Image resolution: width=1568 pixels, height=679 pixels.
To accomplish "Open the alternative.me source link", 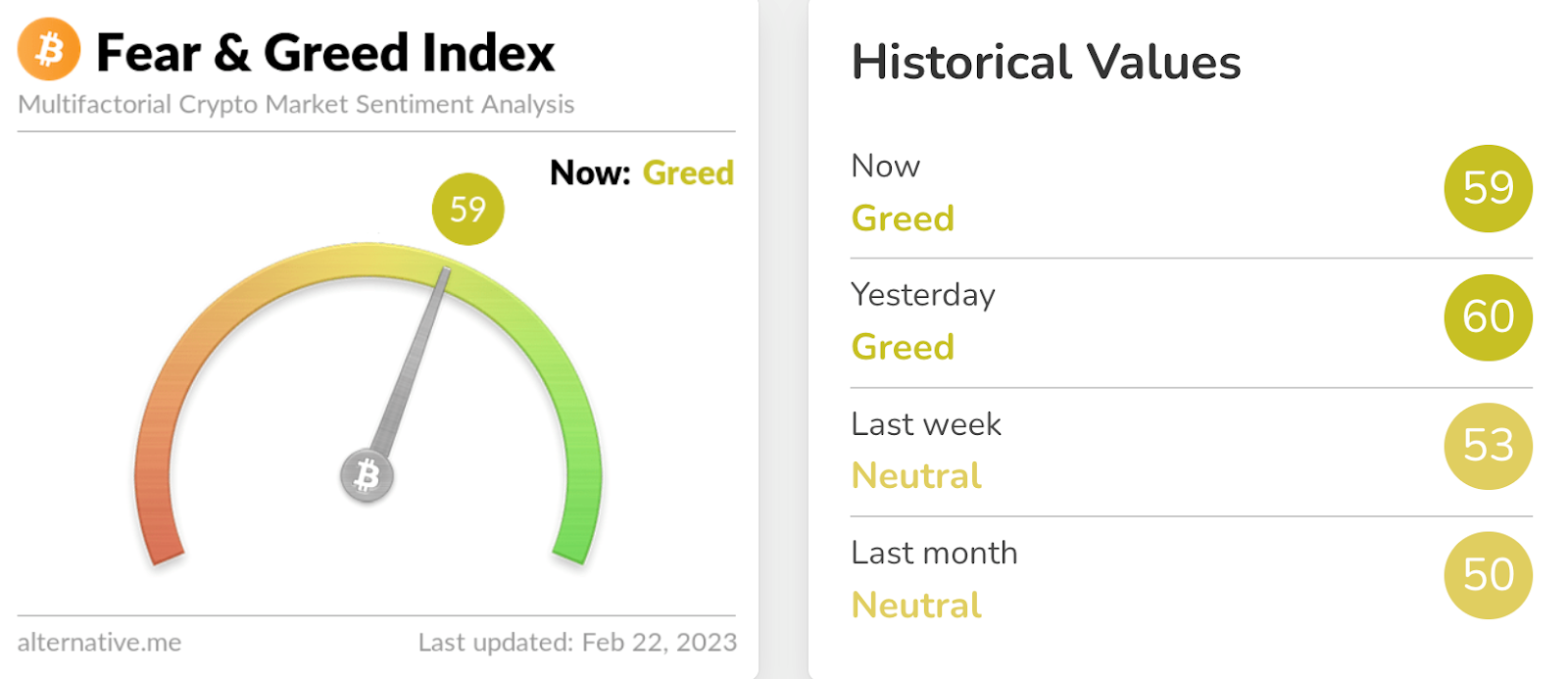I will coord(99,643).
